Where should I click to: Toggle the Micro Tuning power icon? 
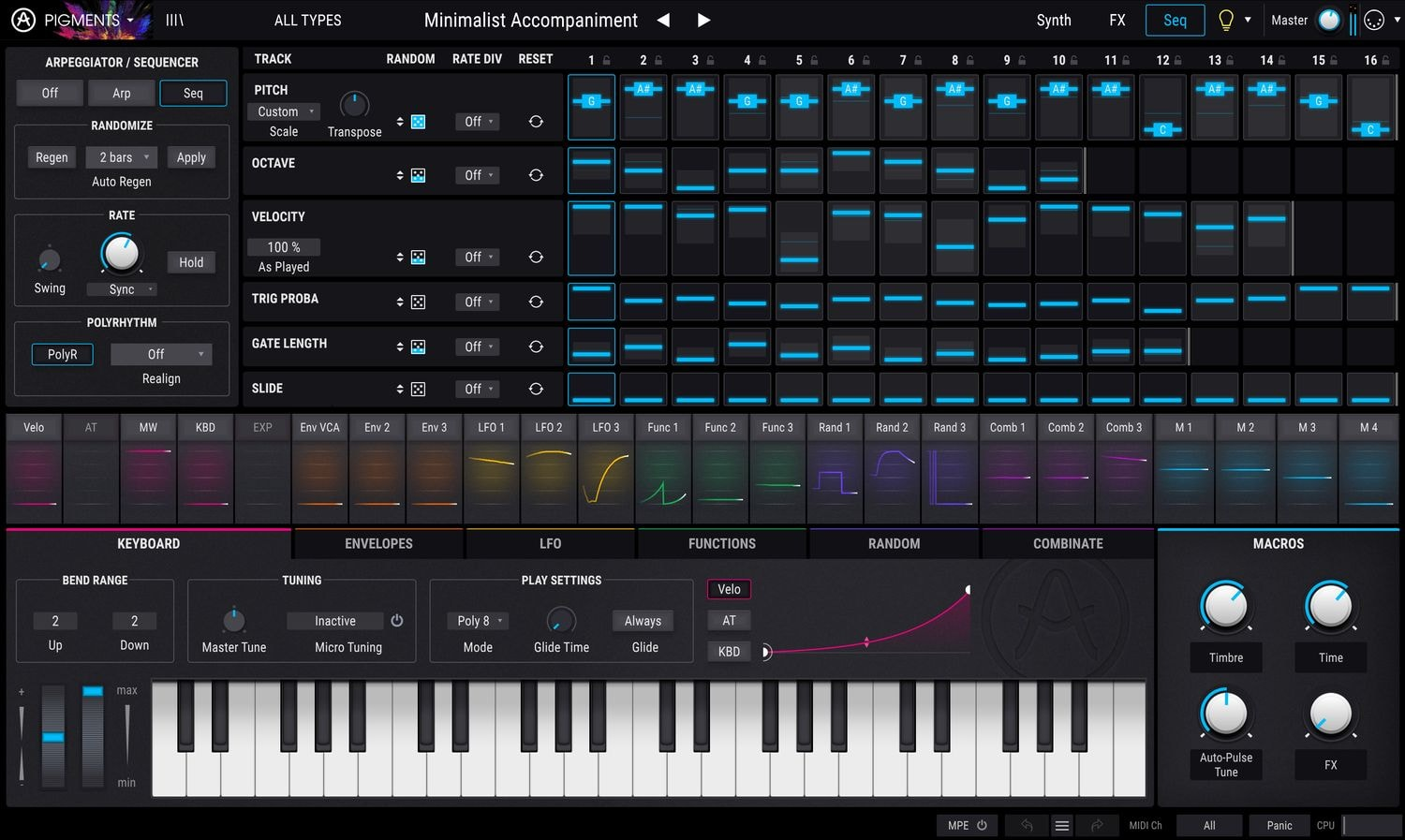tap(397, 621)
